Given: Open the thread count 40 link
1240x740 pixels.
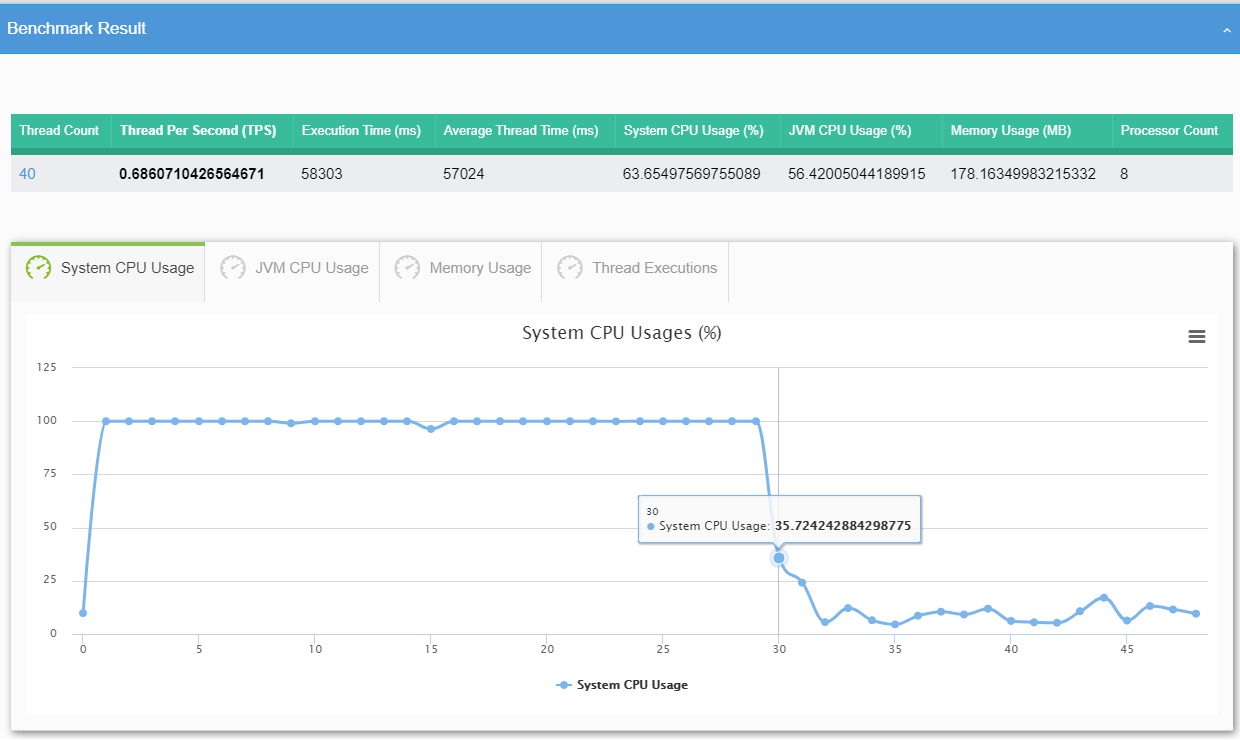Looking at the screenshot, I should tap(27, 174).
